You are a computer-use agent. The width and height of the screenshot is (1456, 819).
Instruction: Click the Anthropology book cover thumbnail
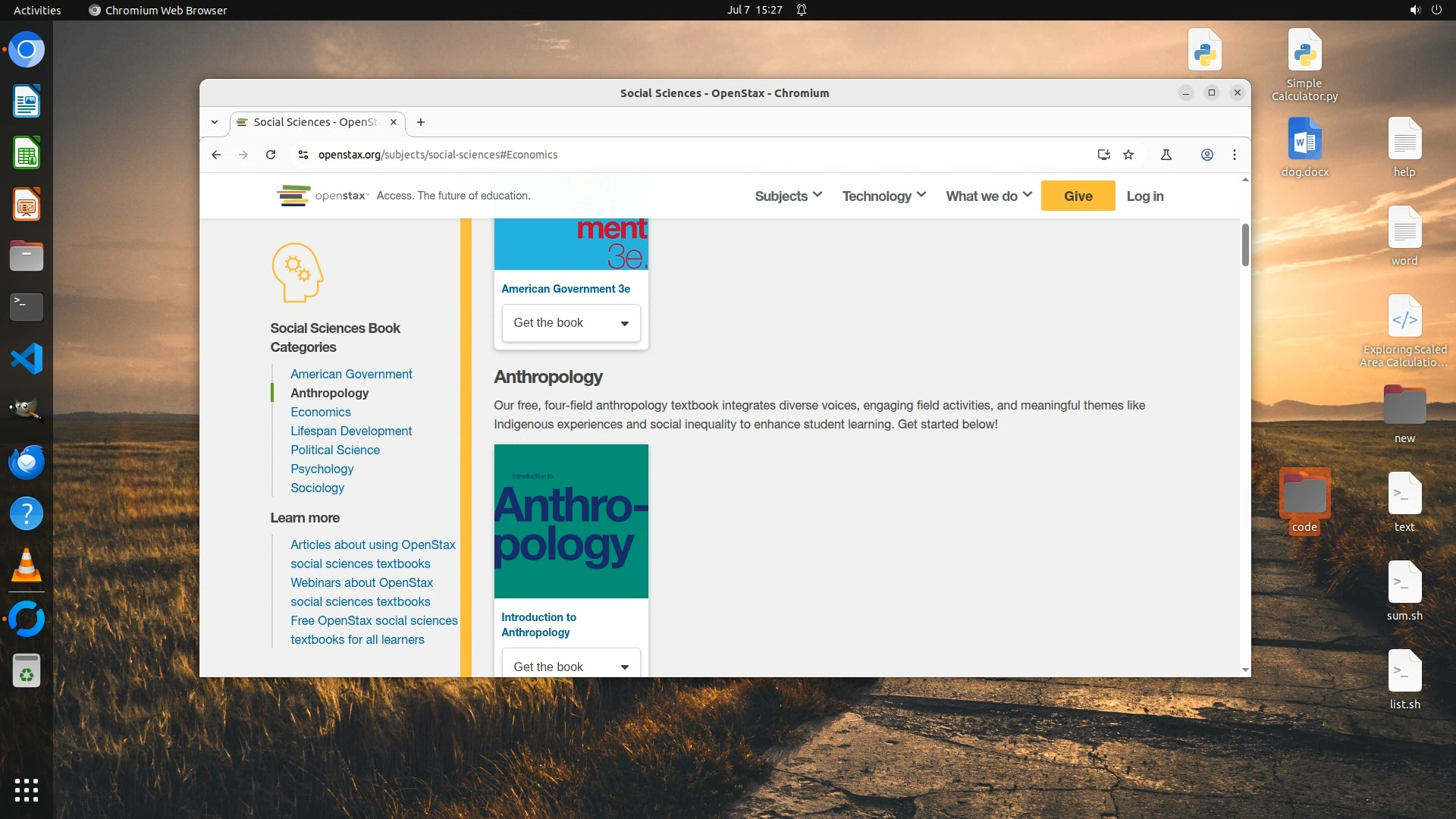click(x=571, y=521)
